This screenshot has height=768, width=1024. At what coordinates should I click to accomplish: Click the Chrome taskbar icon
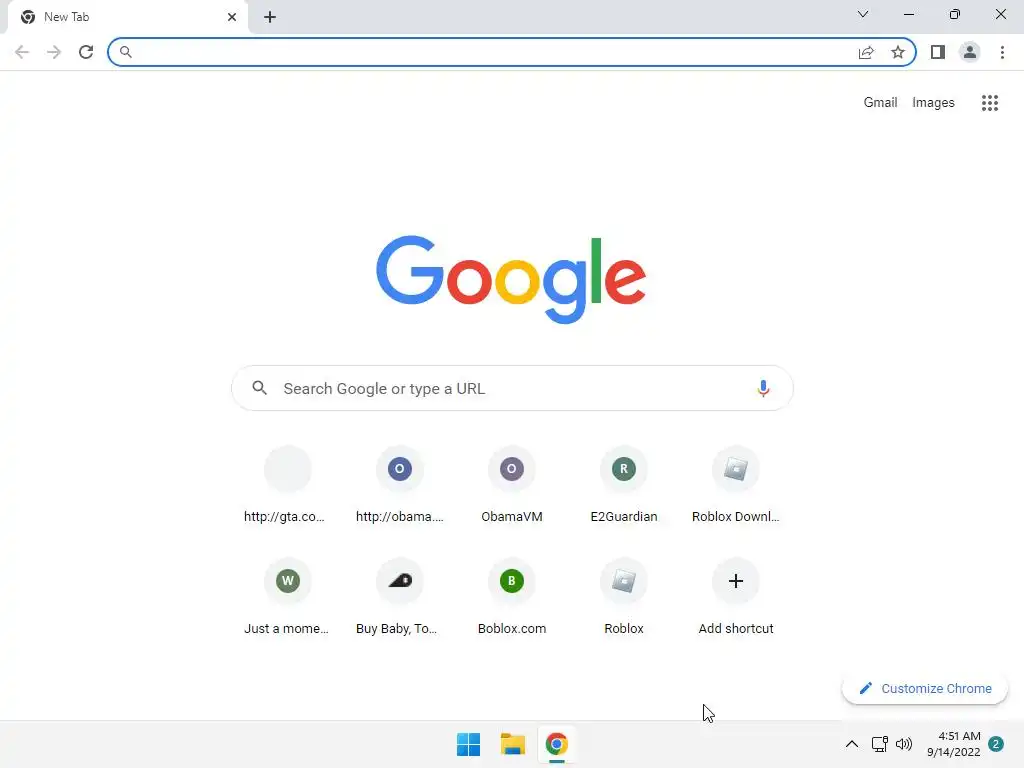coord(556,744)
